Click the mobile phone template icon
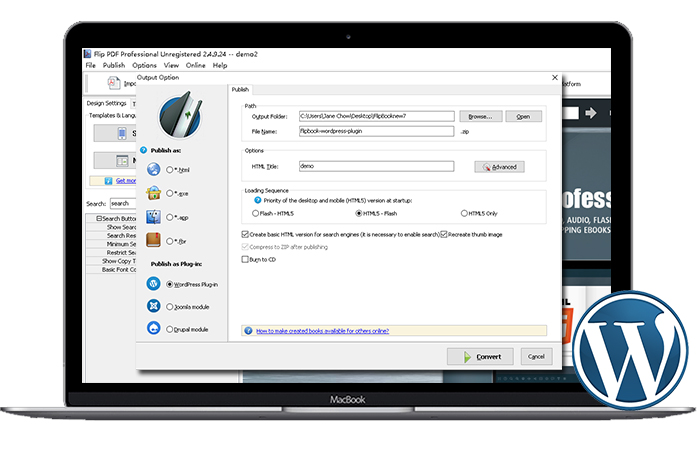700x450 pixels. [122, 133]
